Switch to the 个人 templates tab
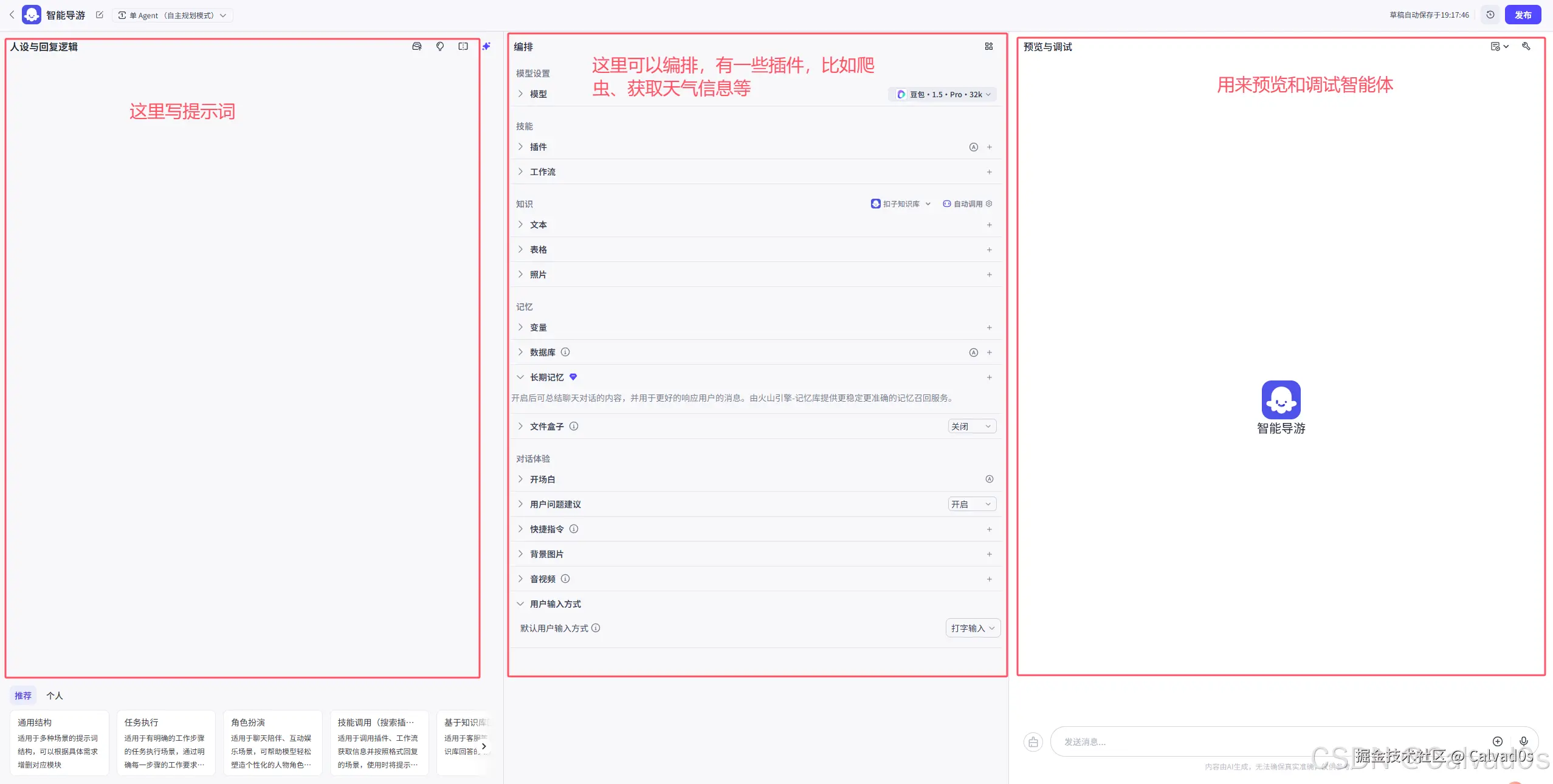 55,696
